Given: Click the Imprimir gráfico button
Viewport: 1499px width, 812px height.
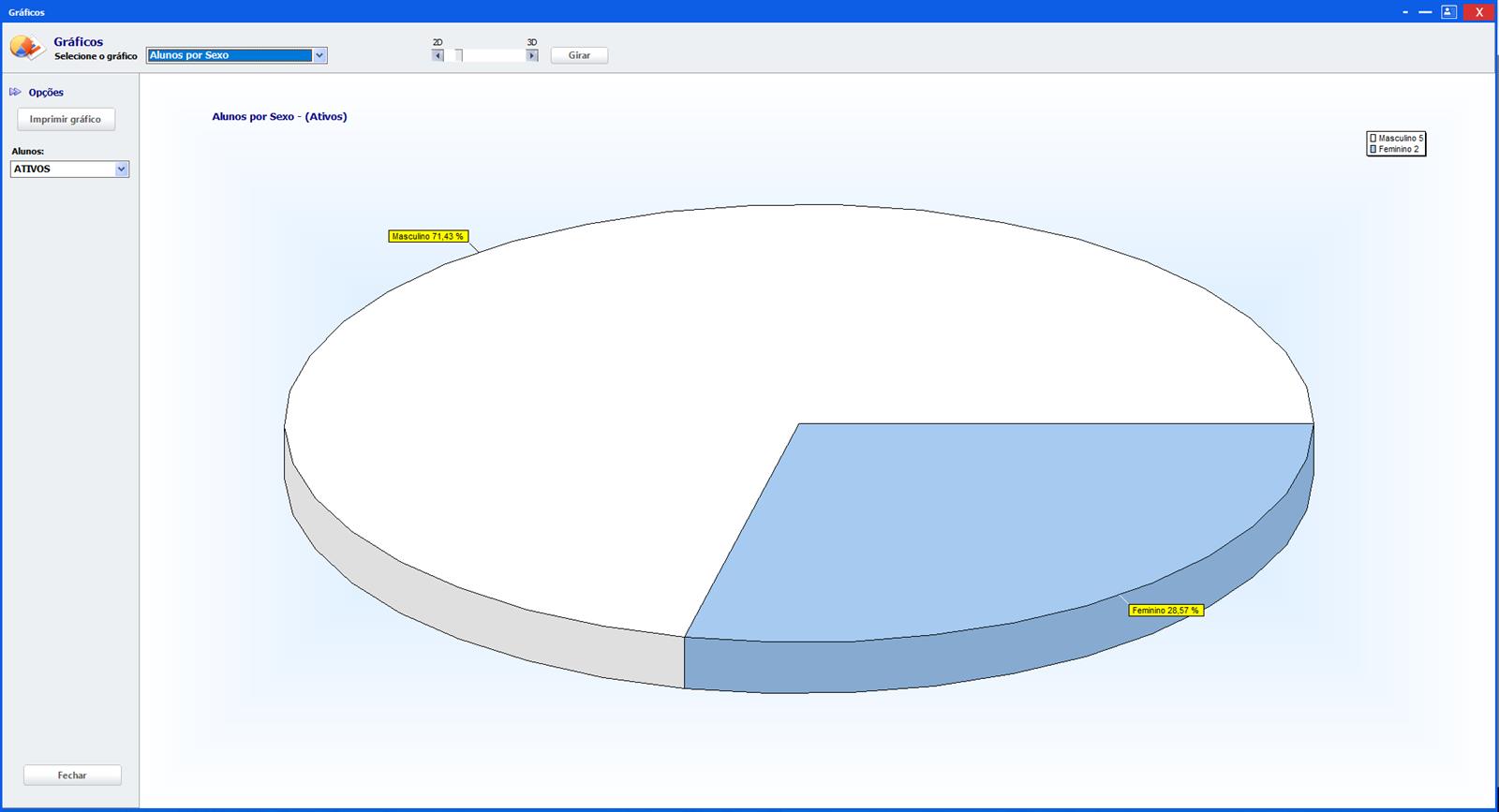Looking at the screenshot, I should [66, 119].
